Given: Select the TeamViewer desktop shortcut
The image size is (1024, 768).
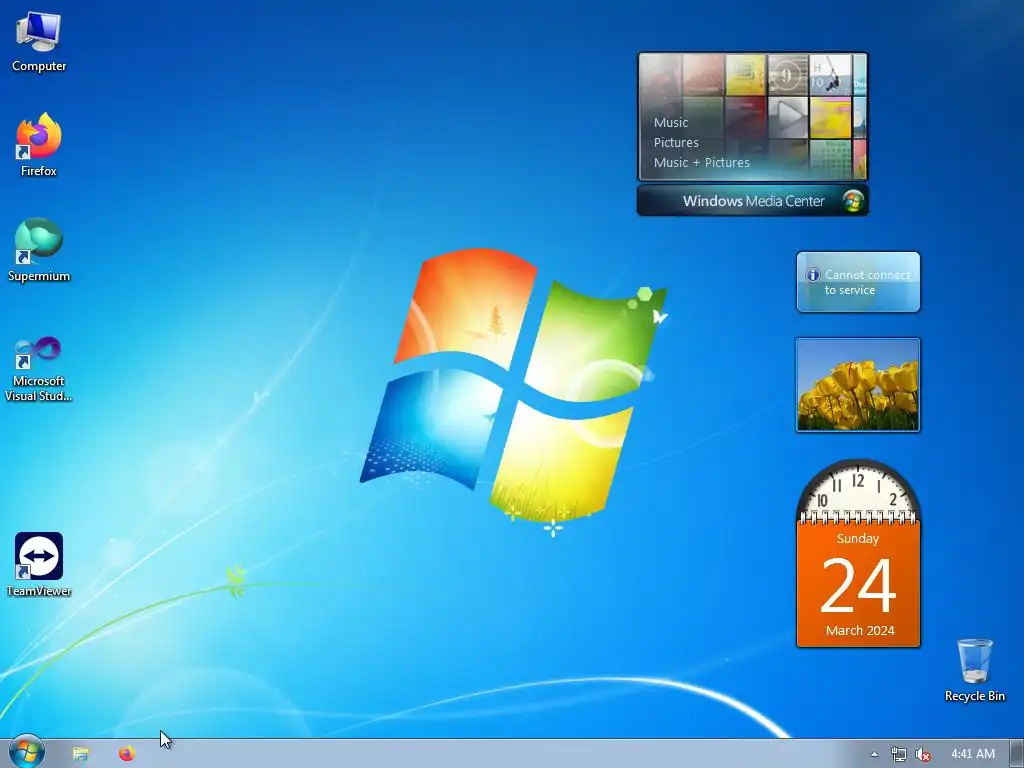Looking at the screenshot, I should pyautogui.click(x=39, y=565).
